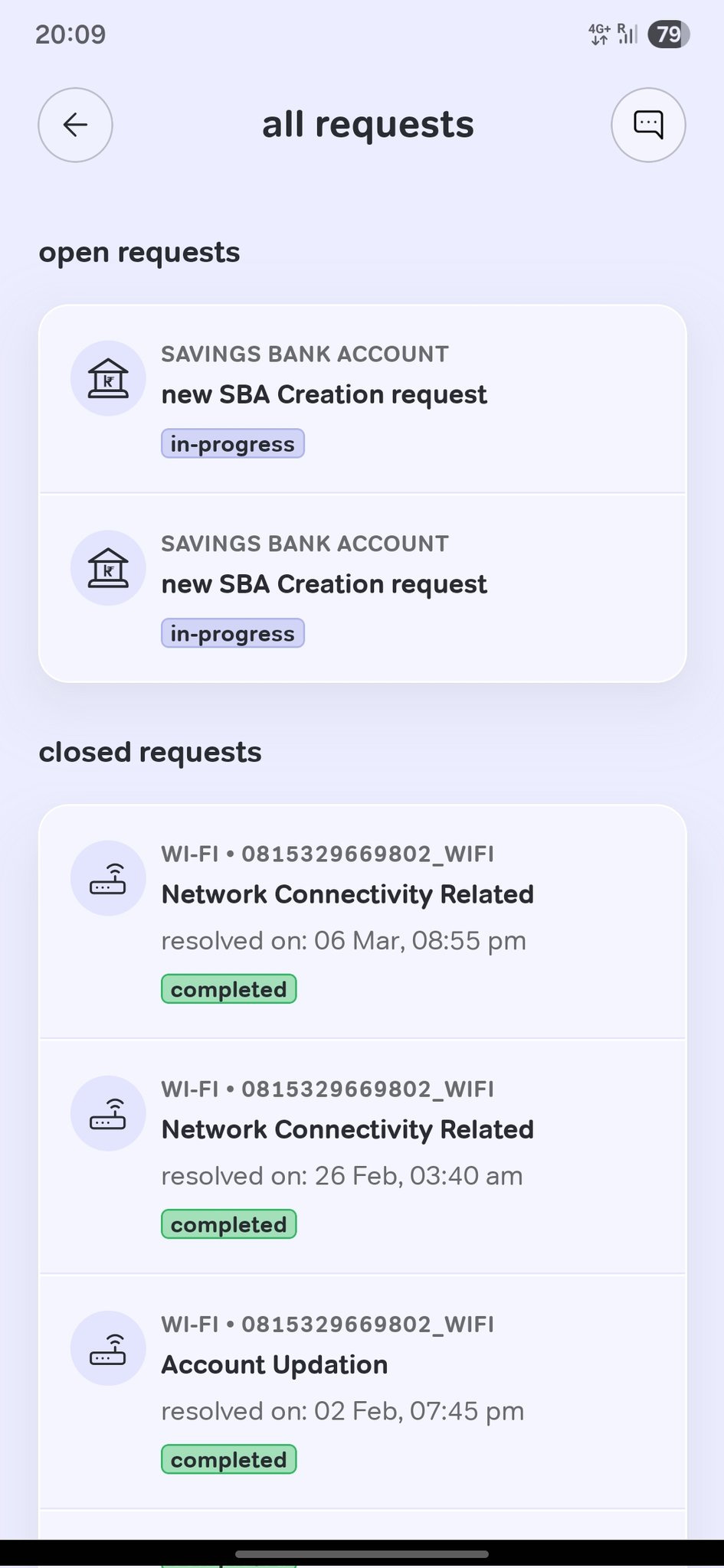Screen dimensions: 724x1568
Task: Tap the battery indicator in status bar
Action: (x=668, y=34)
